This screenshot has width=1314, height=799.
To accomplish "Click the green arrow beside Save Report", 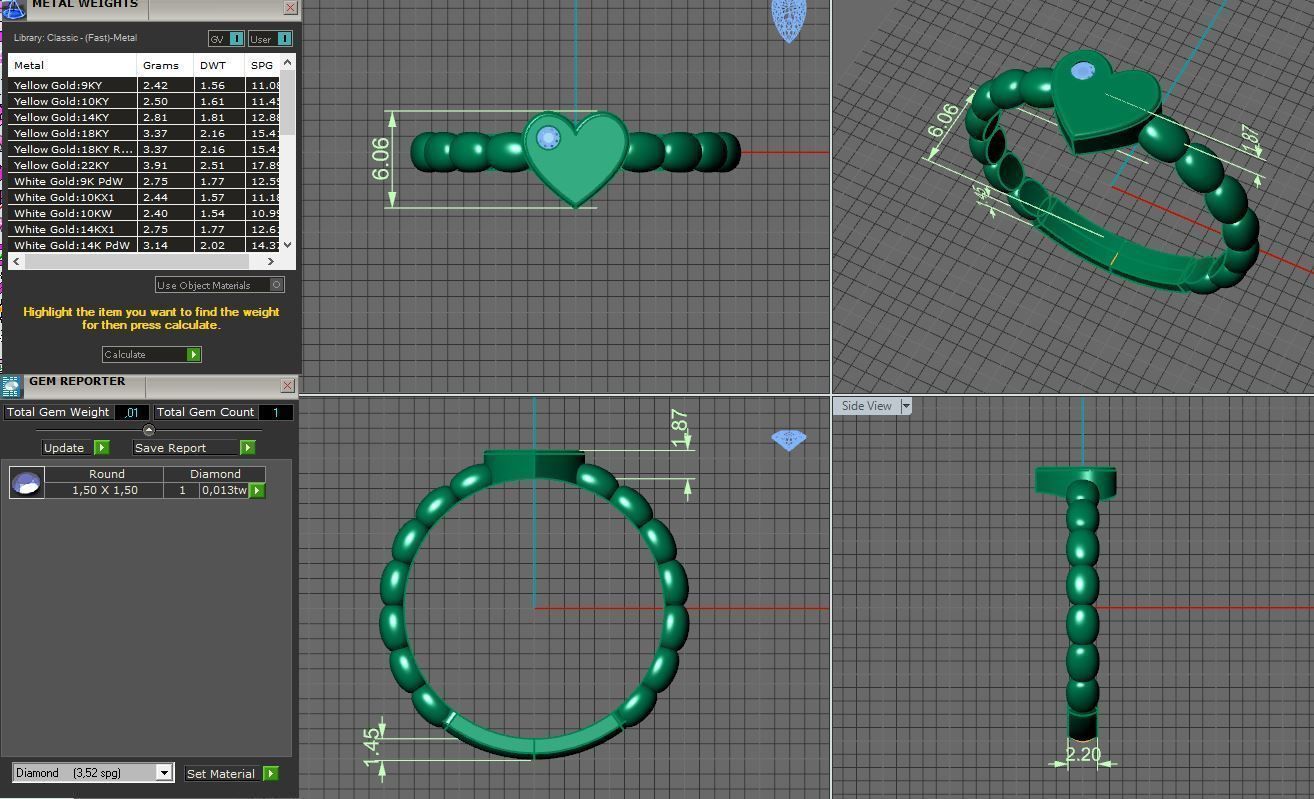I will point(247,448).
